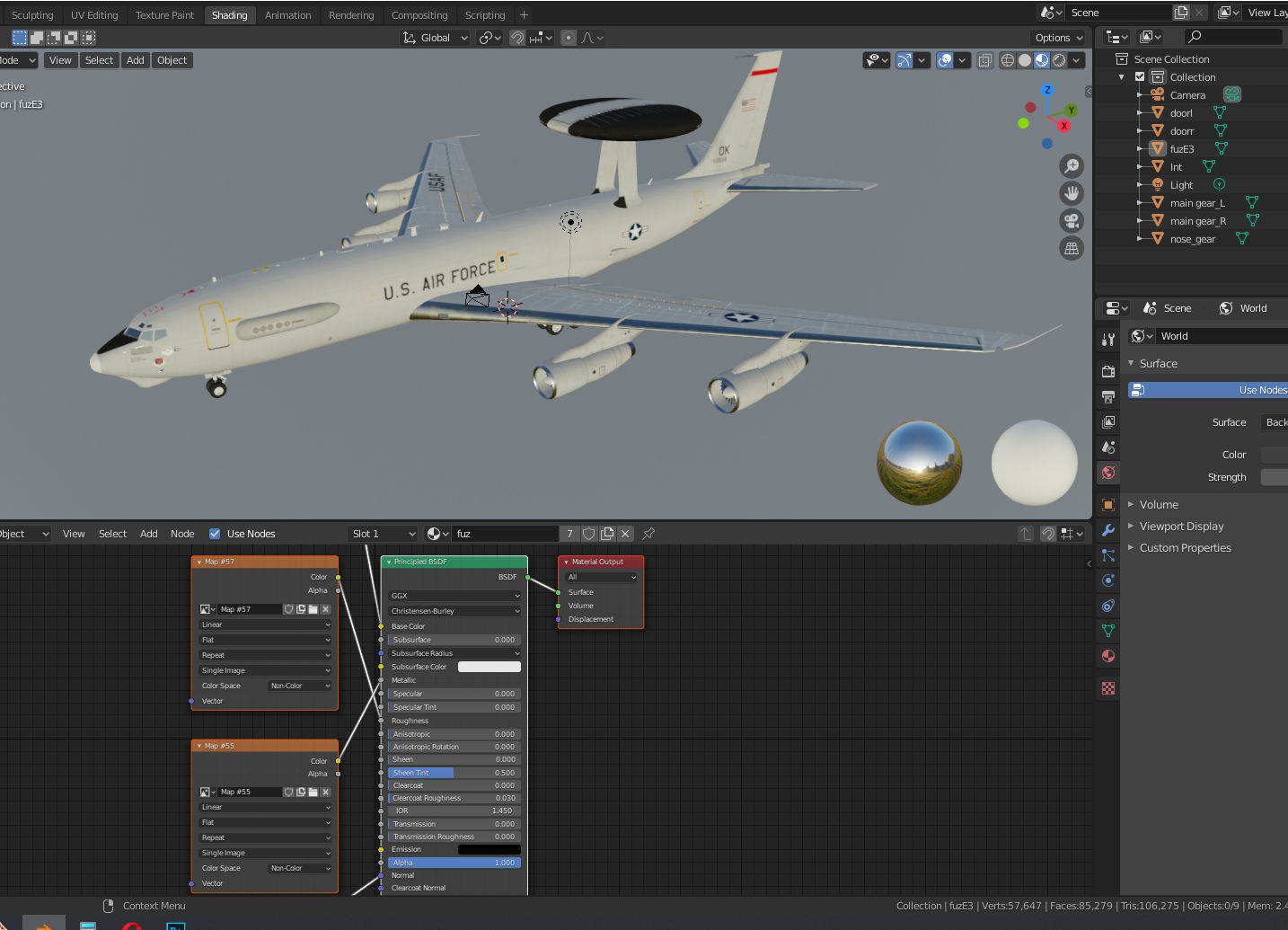Add a new workspace with plus button
Viewport: 1288px width, 930px height.
pos(524,15)
